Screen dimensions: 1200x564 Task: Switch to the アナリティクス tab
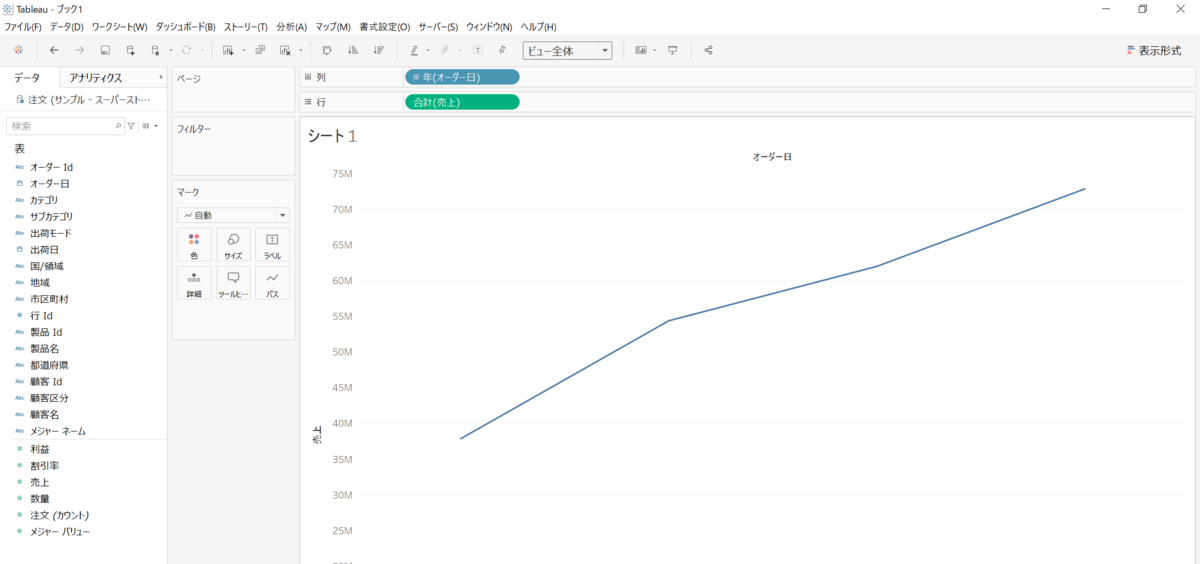pos(96,78)
